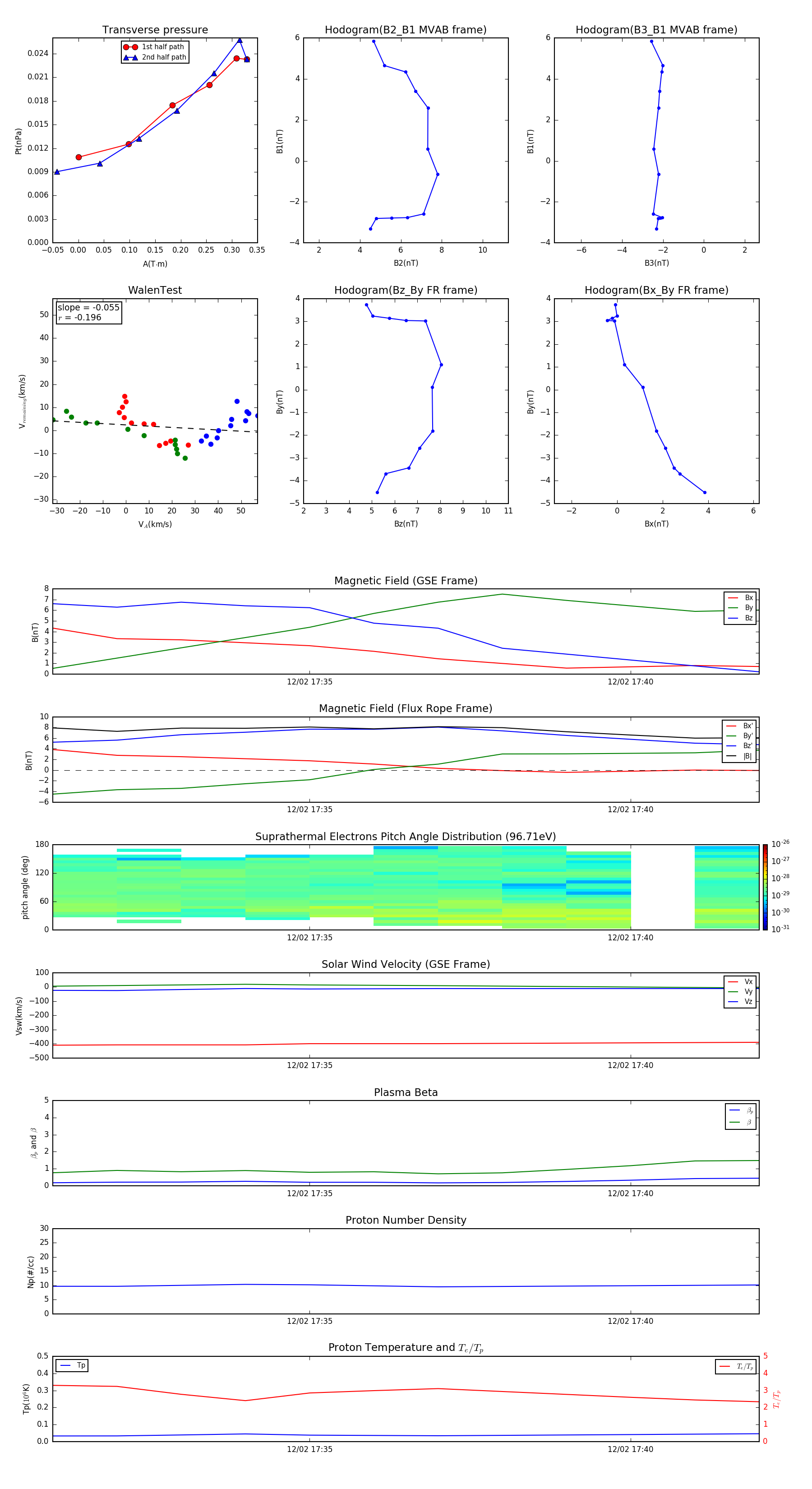Click the 'slope = -0.055' annotation
This screenshot has height=1489, width=812.
pos(88,308)
